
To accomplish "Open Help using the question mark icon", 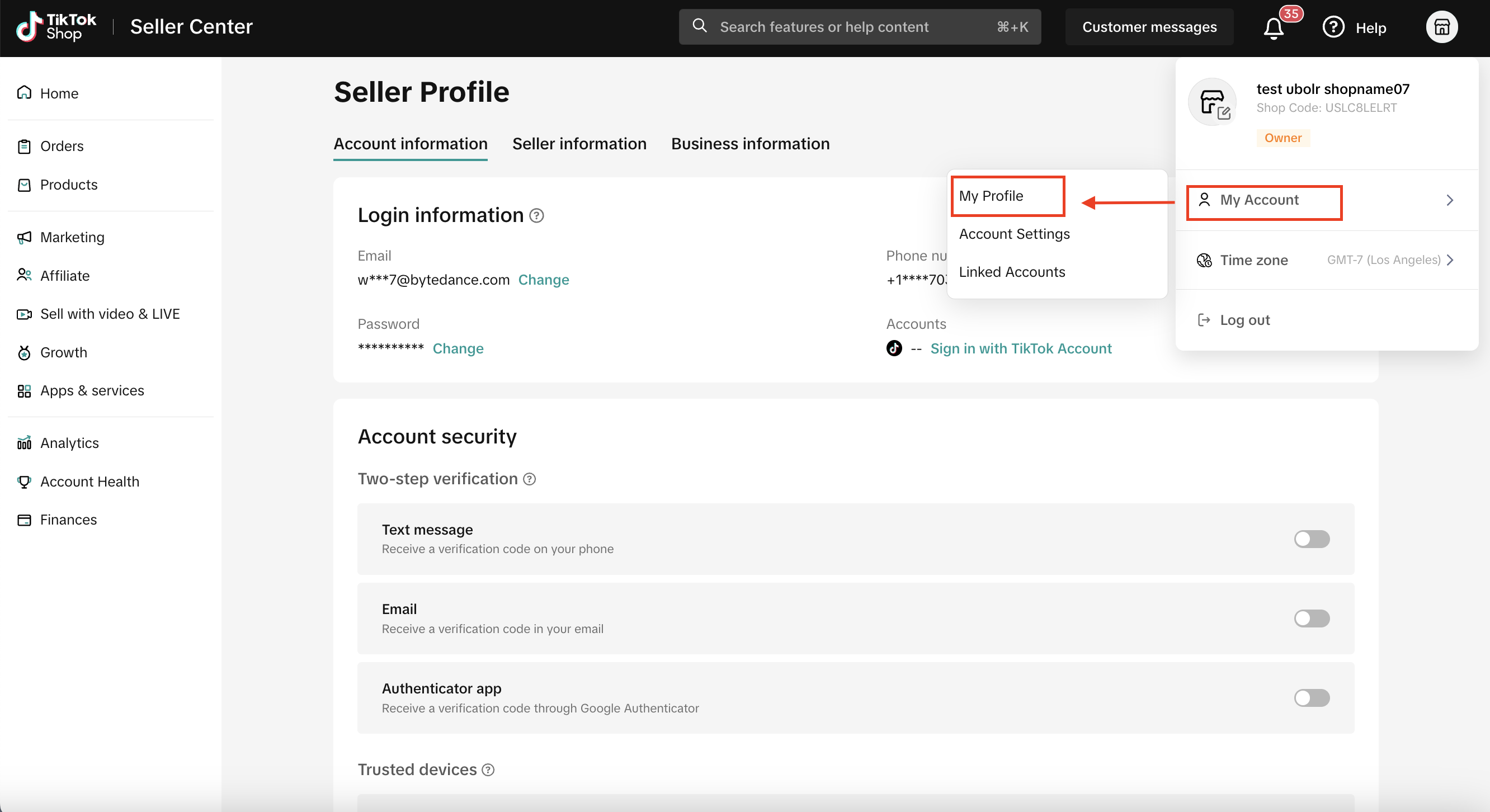I will [1333, 27].
